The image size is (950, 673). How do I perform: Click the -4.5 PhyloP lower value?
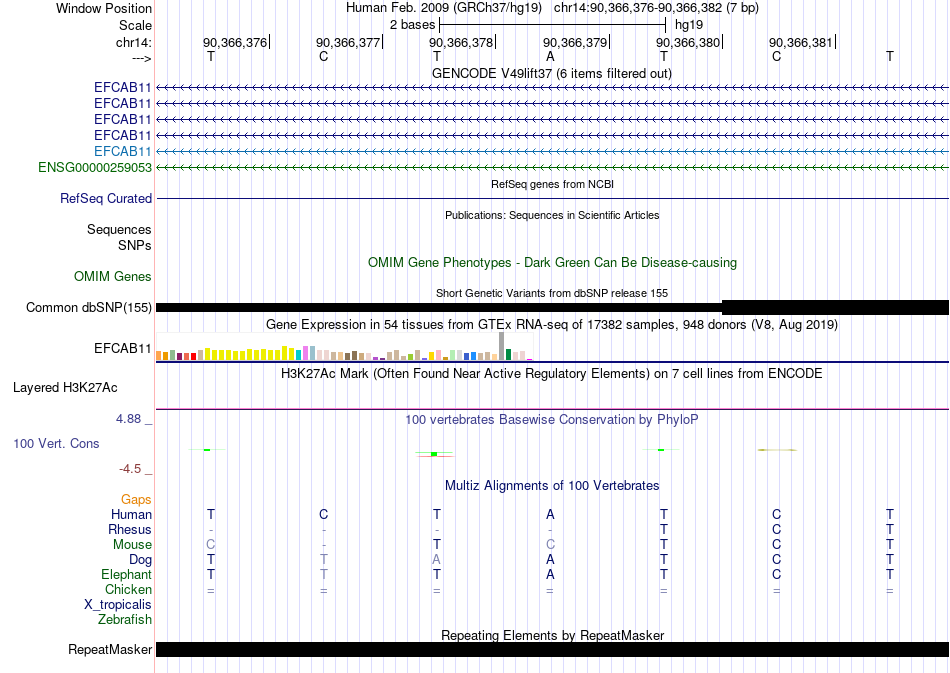pos(130,469)
